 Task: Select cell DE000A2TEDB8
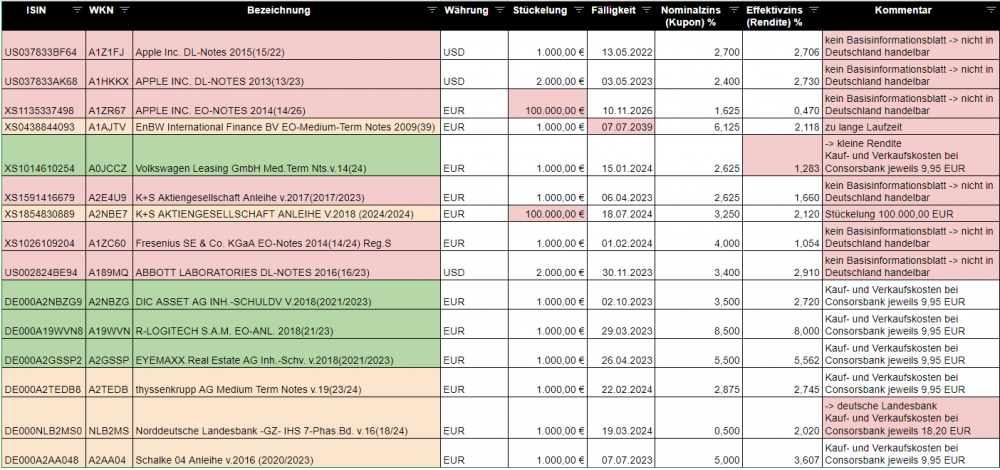coord(43,383)
